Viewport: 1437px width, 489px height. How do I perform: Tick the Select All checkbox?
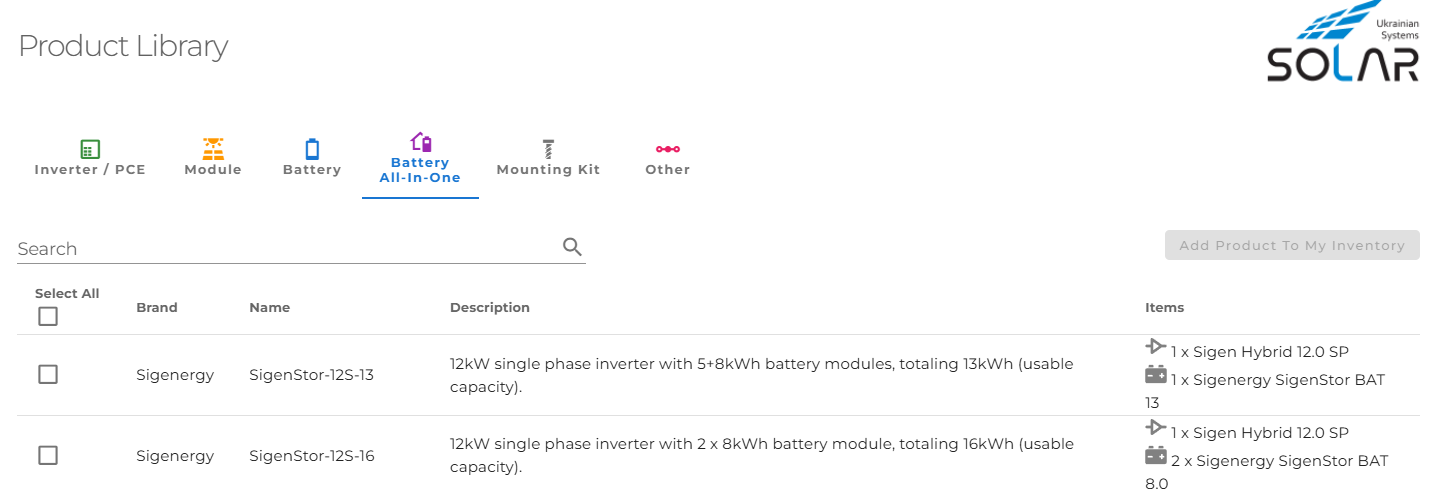48,317
